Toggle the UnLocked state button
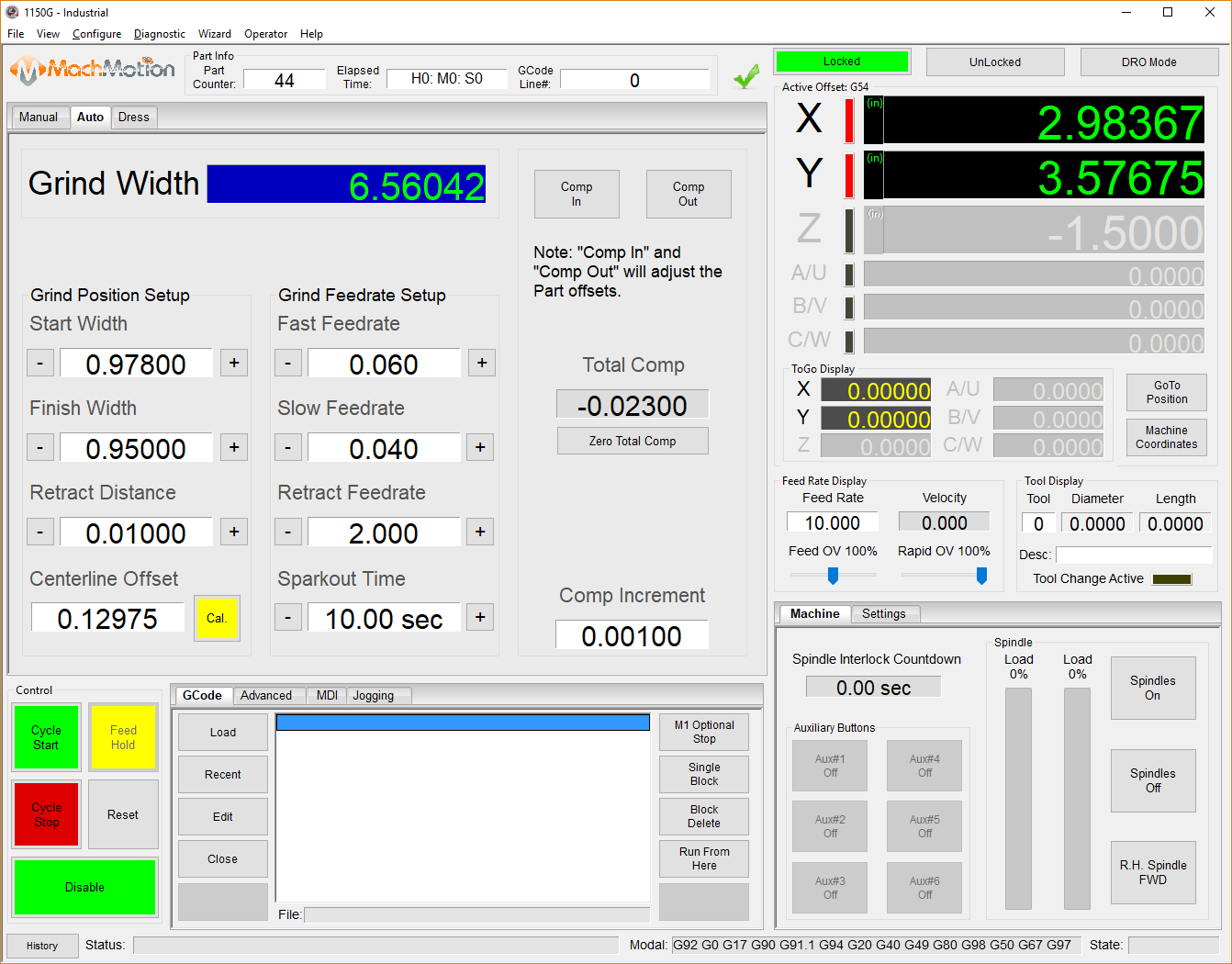 [x=995, y=62]
